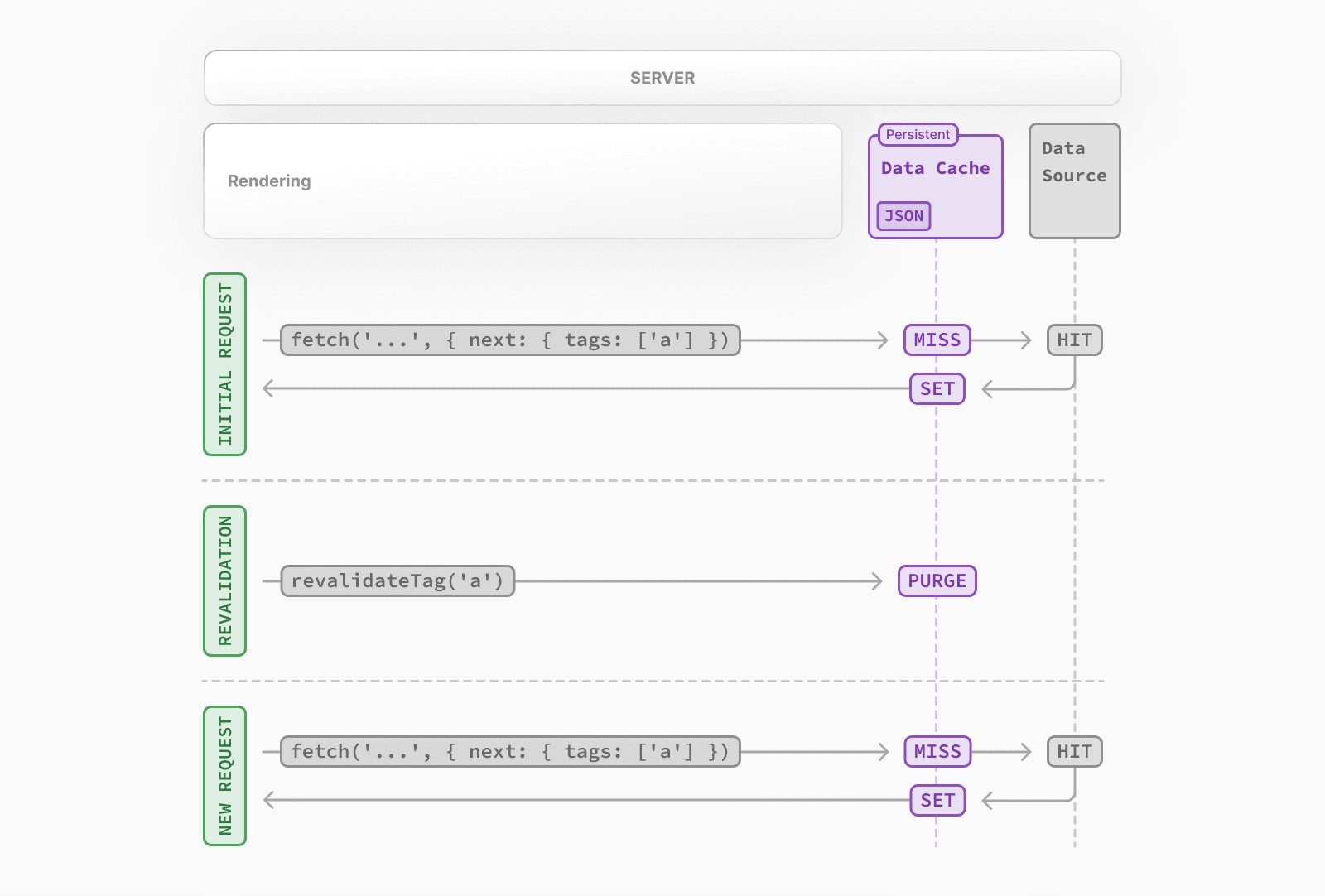Switch to the Rendering section
Image resolution: width=1325 pixels, height=896 pixels.
coord(269,181)
